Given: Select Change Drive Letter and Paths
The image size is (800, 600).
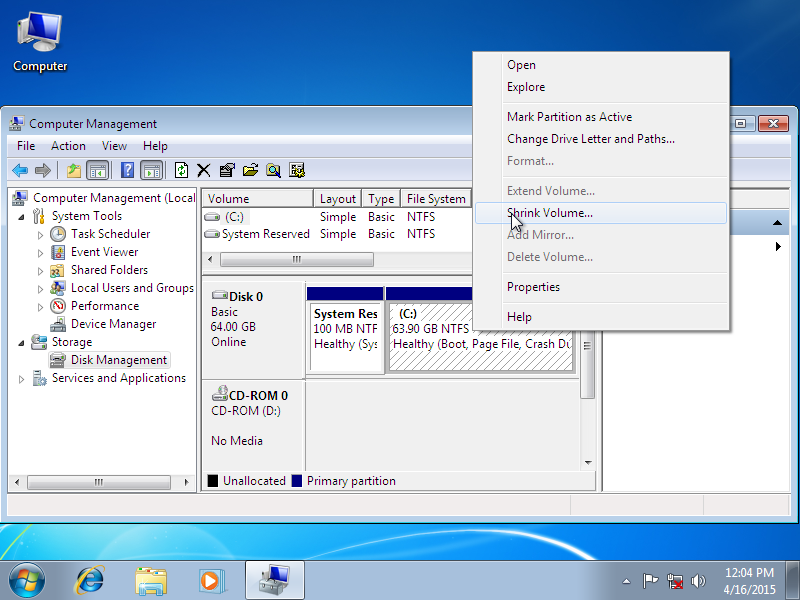Looking at the screenshot, I should point(601,139).
